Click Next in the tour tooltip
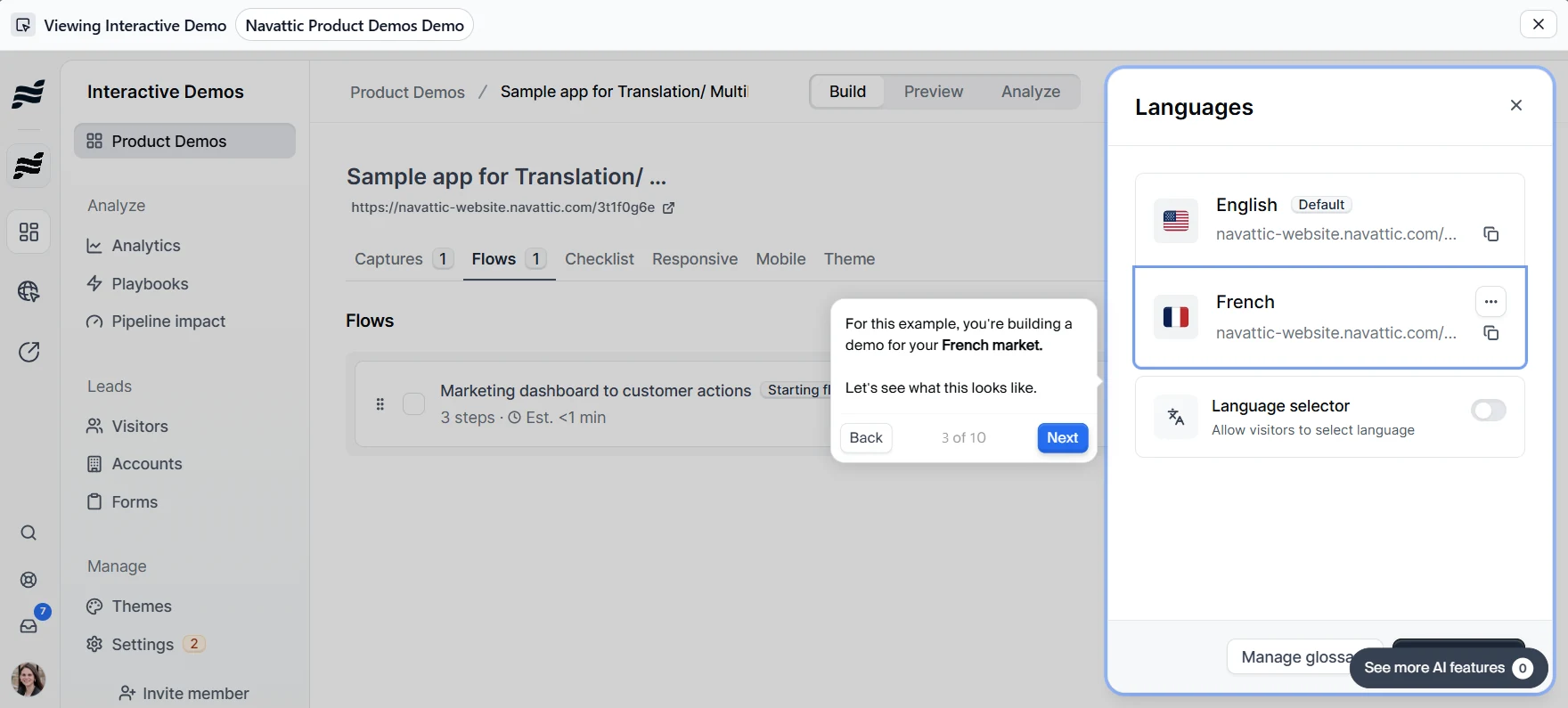Screen dimensions: 1568x708 1062,438
